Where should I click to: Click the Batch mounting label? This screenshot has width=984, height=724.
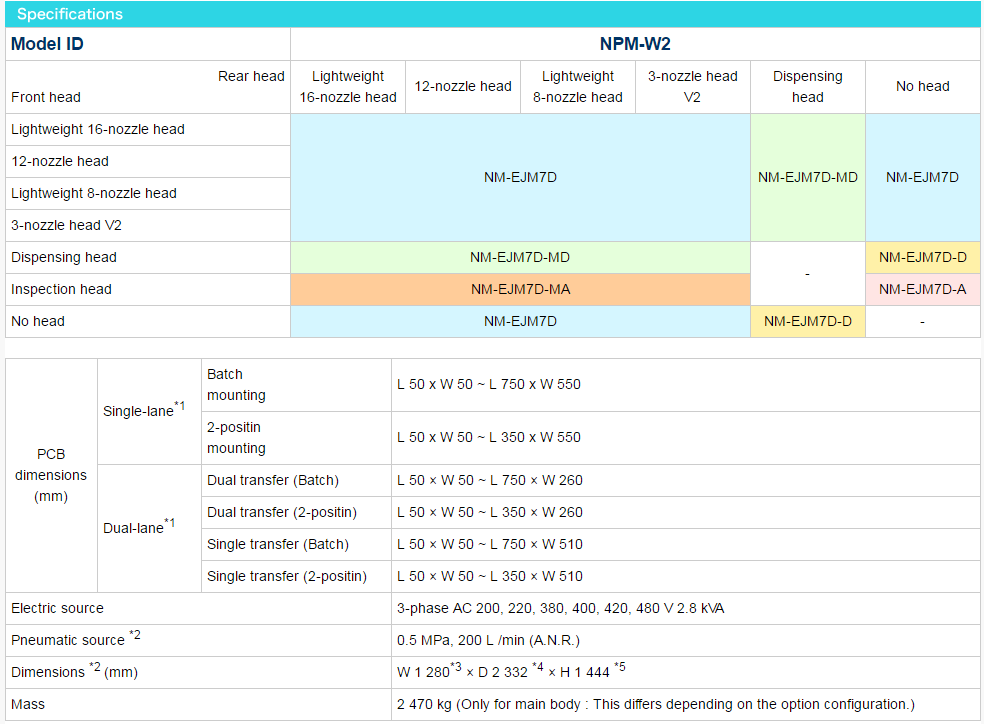pyautogui.click(x=236, y=385)
